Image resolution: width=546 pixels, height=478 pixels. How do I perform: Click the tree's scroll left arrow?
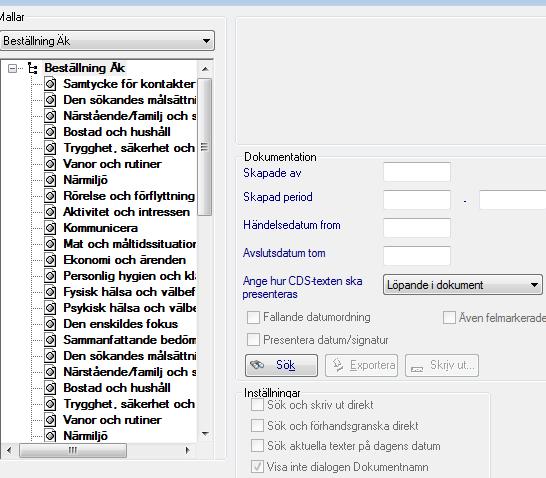point(9,451)
